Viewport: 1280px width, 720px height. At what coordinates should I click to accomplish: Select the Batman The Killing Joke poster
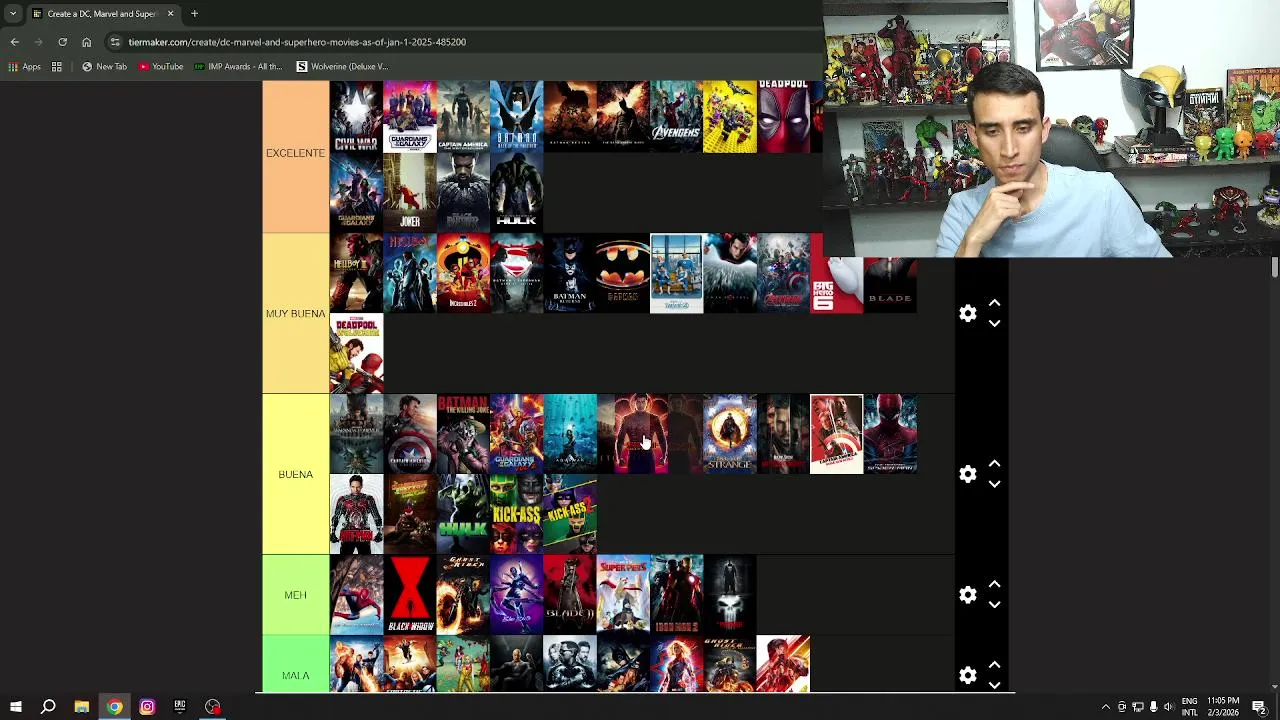(463, 434)
